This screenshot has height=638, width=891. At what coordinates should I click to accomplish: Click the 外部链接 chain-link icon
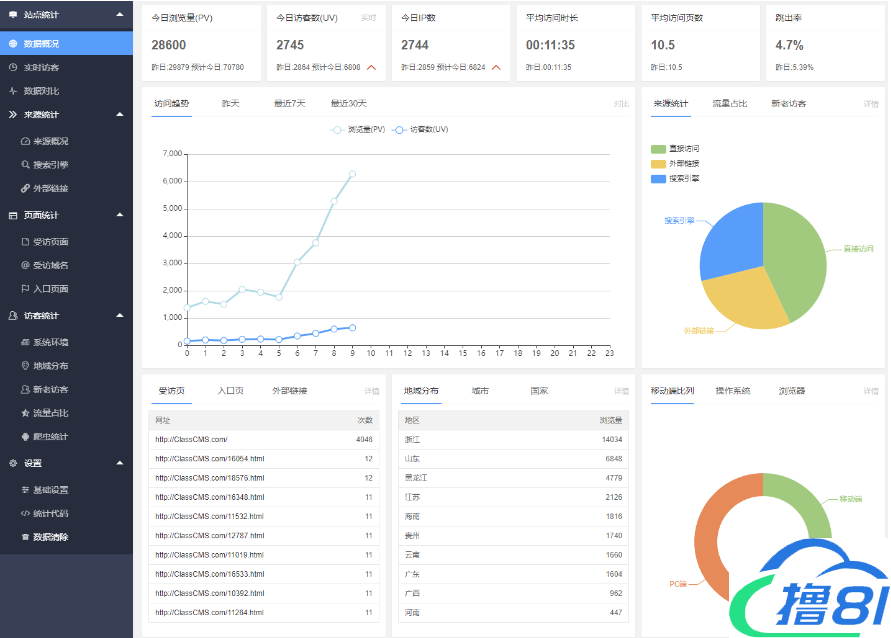pos(26,188)
